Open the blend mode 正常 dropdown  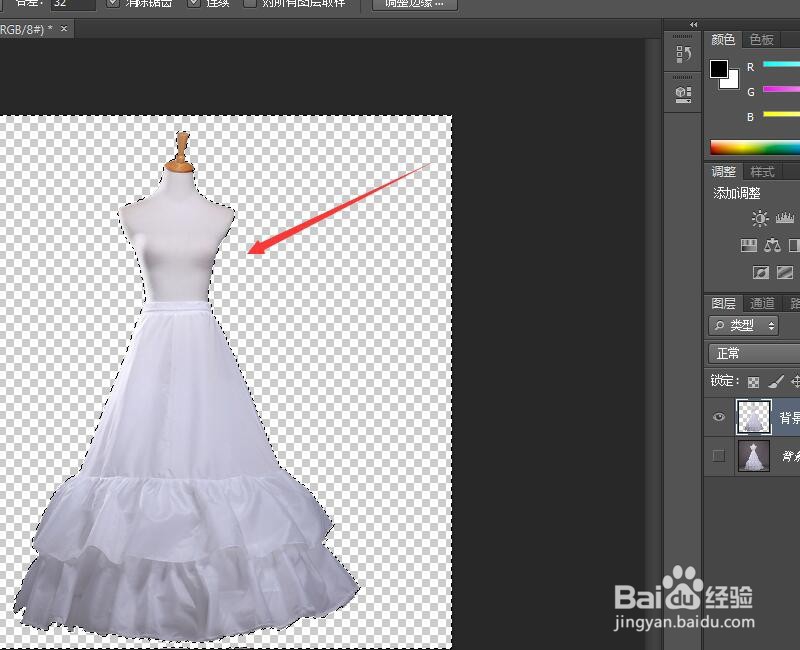click(x=754, y=353)
